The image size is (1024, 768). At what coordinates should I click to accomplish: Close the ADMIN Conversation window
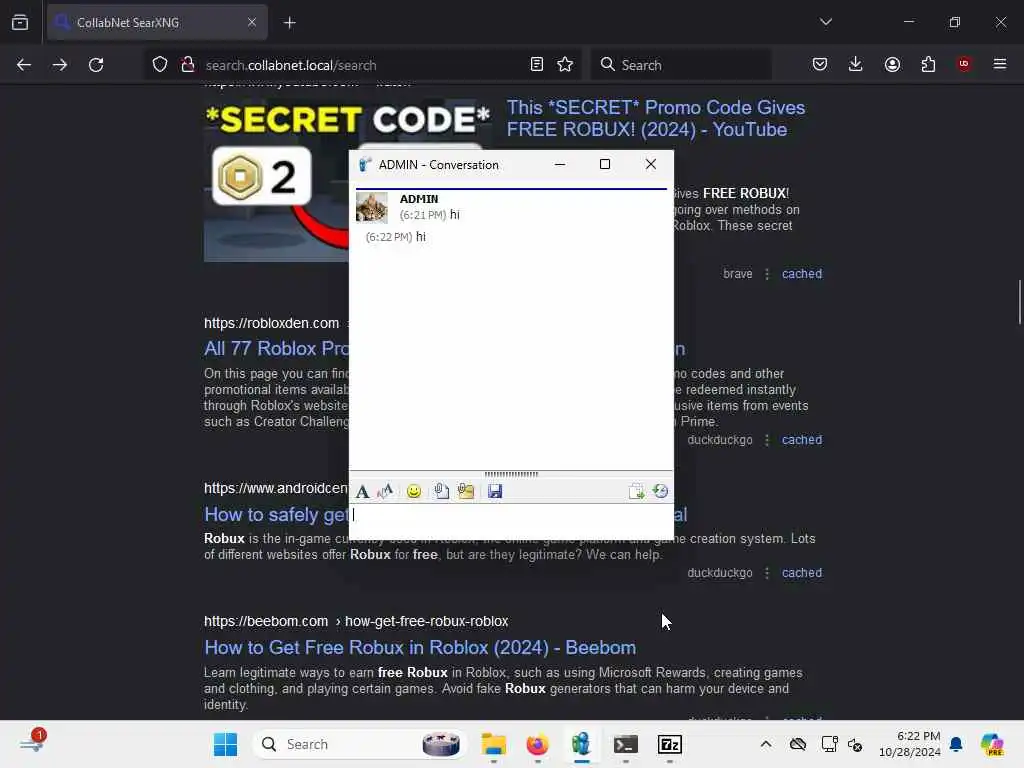(x=650, y=165)
